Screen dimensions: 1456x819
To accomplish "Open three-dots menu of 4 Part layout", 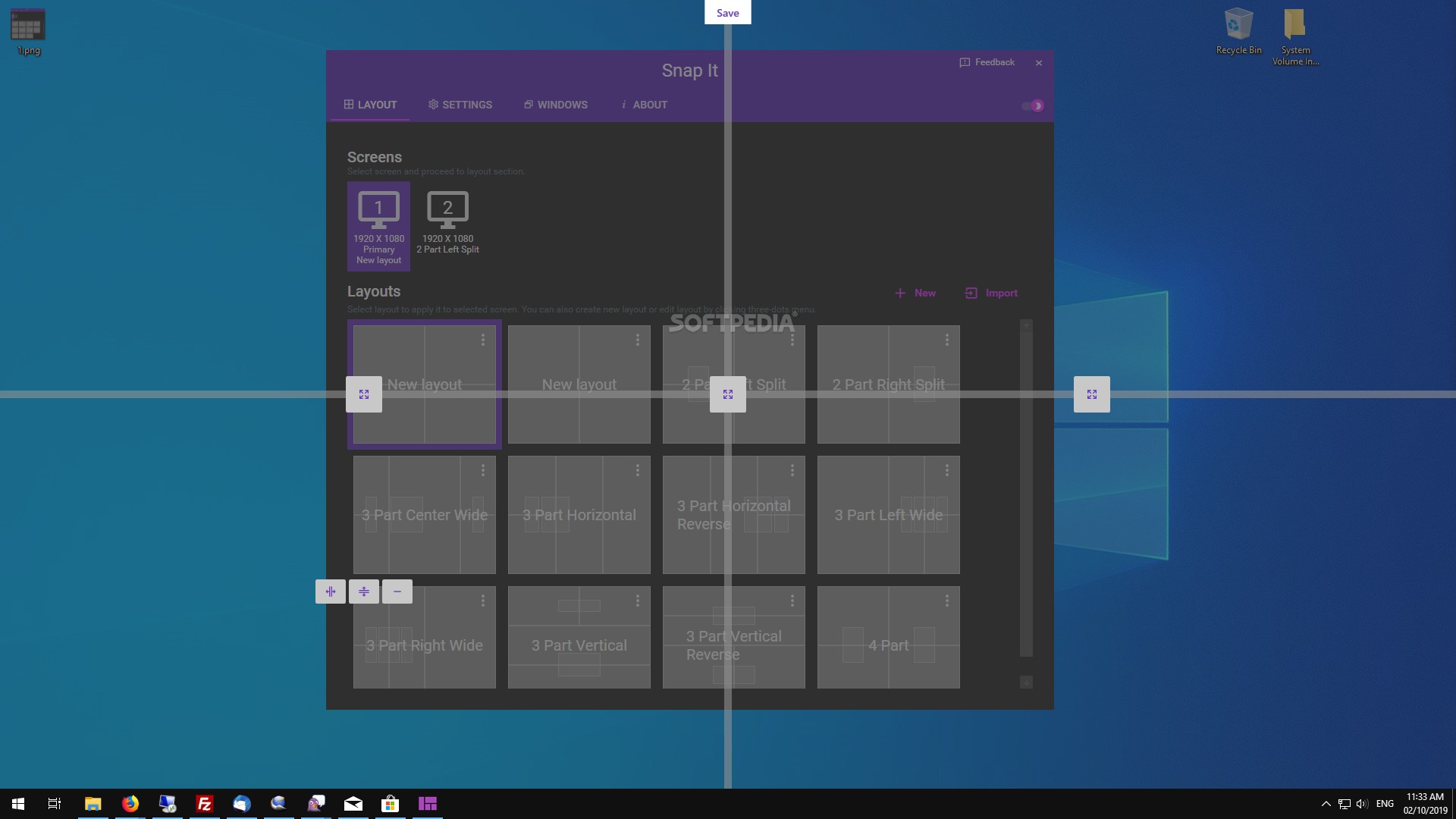I will point(947,601).
